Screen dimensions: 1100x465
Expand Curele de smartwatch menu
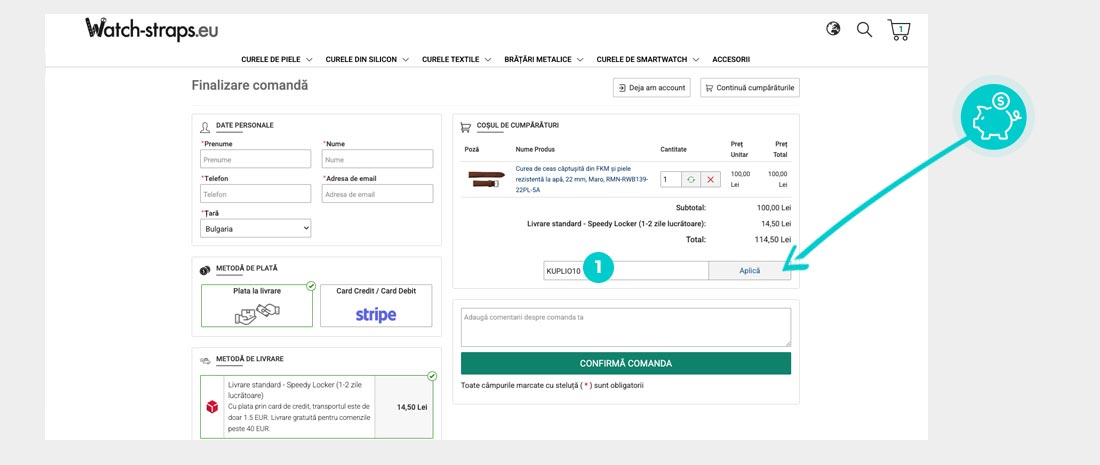point(647,60)
